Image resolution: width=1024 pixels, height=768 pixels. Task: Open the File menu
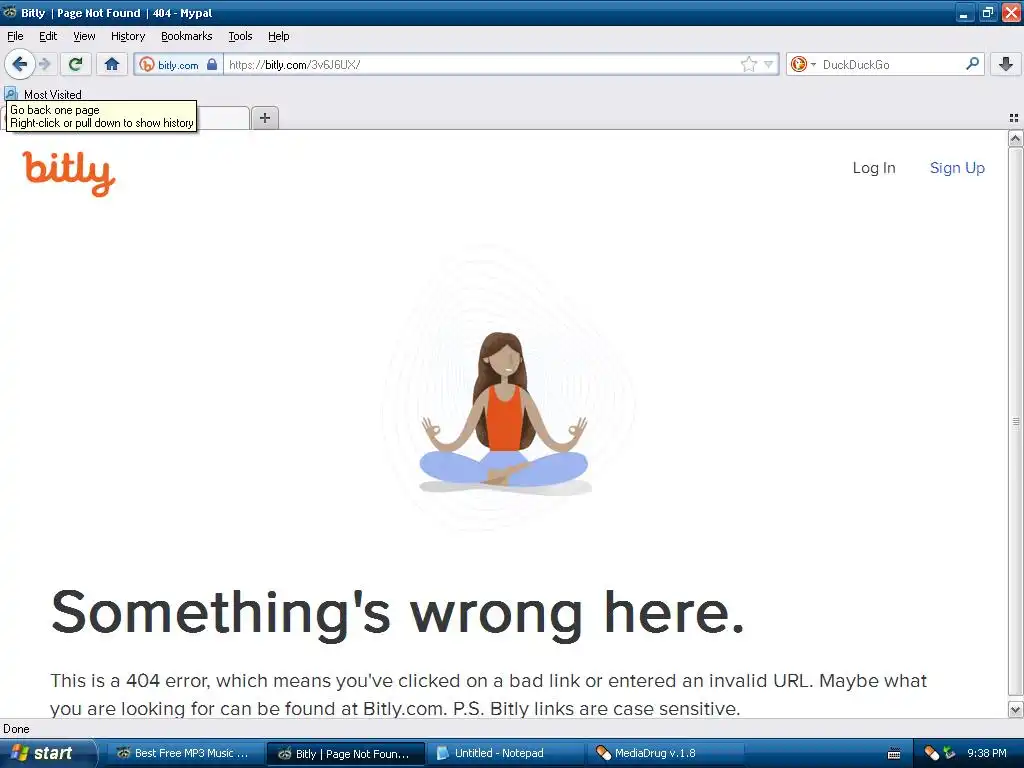(15, 36)
